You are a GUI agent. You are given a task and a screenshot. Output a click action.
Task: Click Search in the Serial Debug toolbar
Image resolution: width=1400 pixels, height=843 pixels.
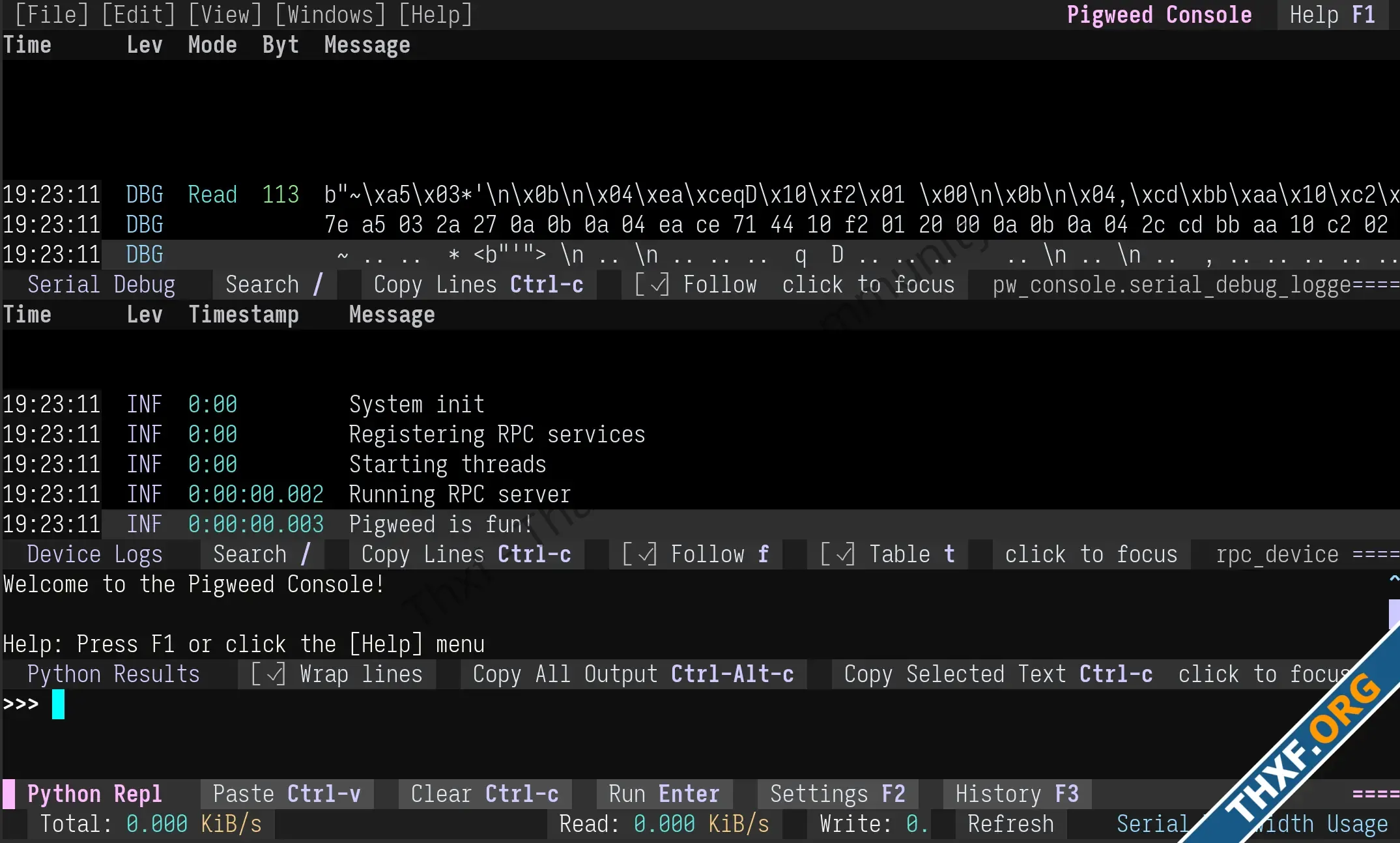[274, 285]
